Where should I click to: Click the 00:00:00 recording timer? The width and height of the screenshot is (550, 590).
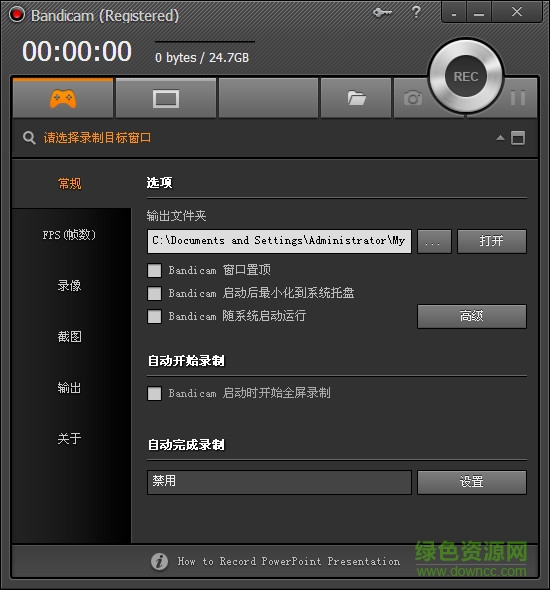point(77,51)
